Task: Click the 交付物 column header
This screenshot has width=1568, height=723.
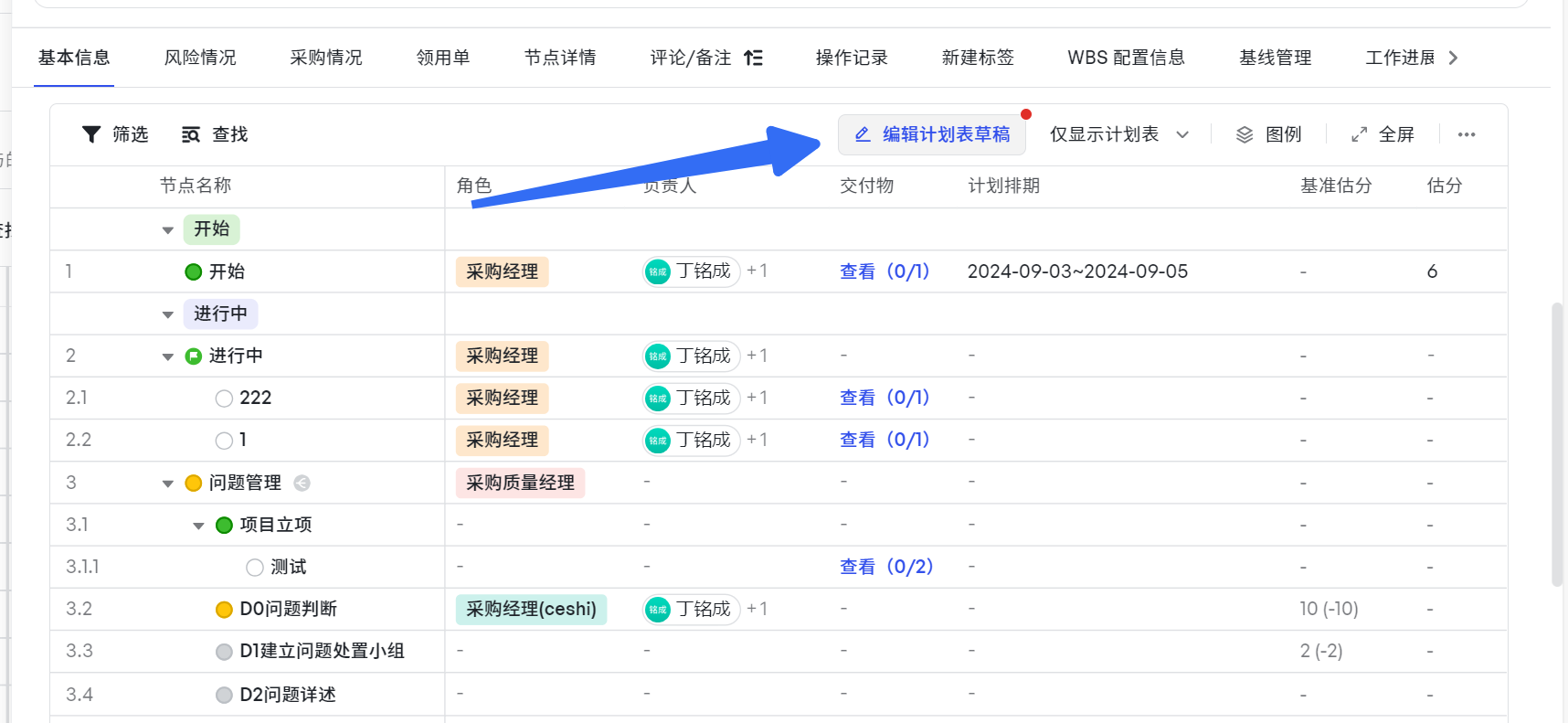Action: pyautogui.click(x=866, y=186)
